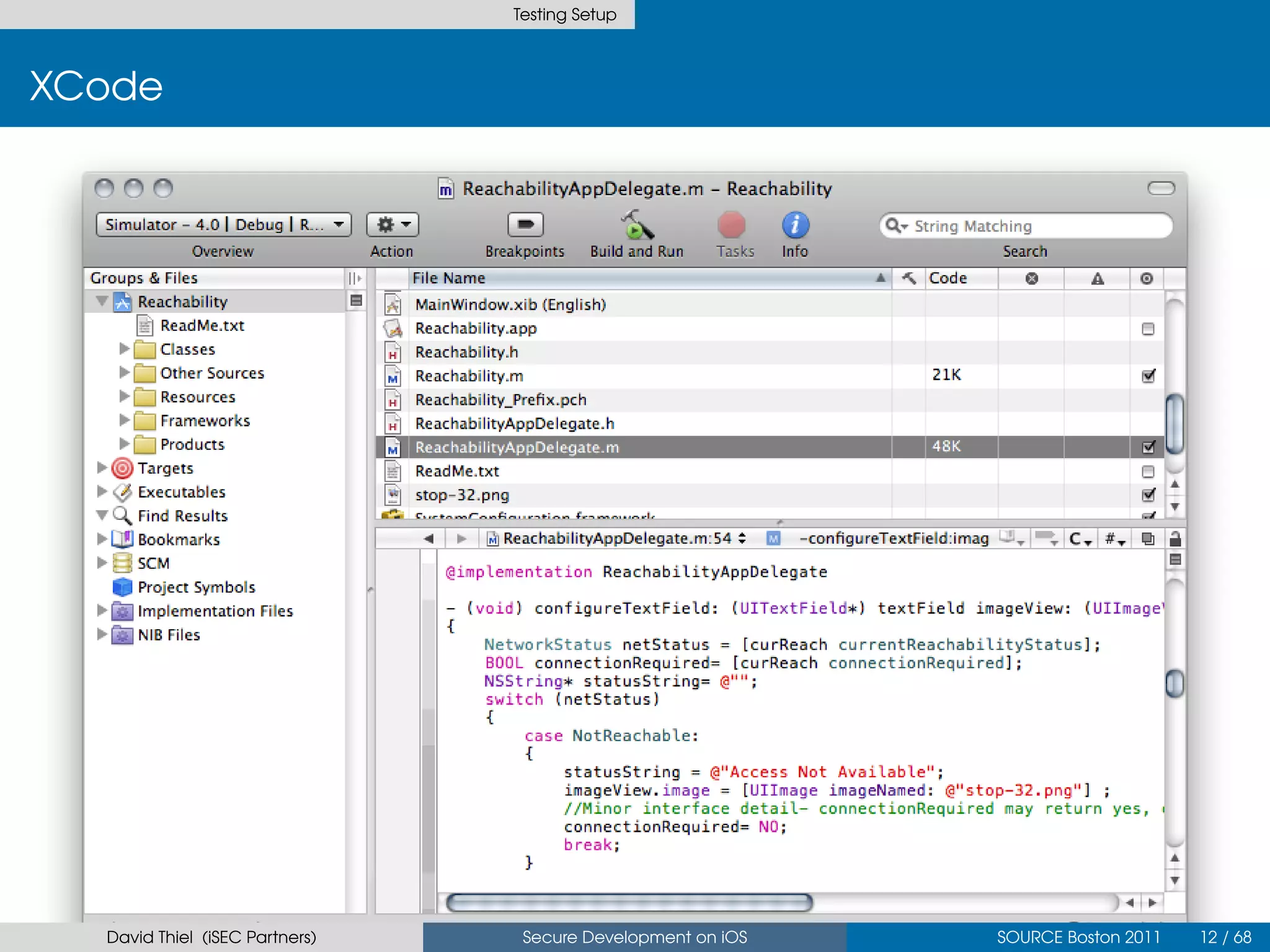The image size is (1270, 952).
Task: Expand the Resources folder
Action: point(124,396)
